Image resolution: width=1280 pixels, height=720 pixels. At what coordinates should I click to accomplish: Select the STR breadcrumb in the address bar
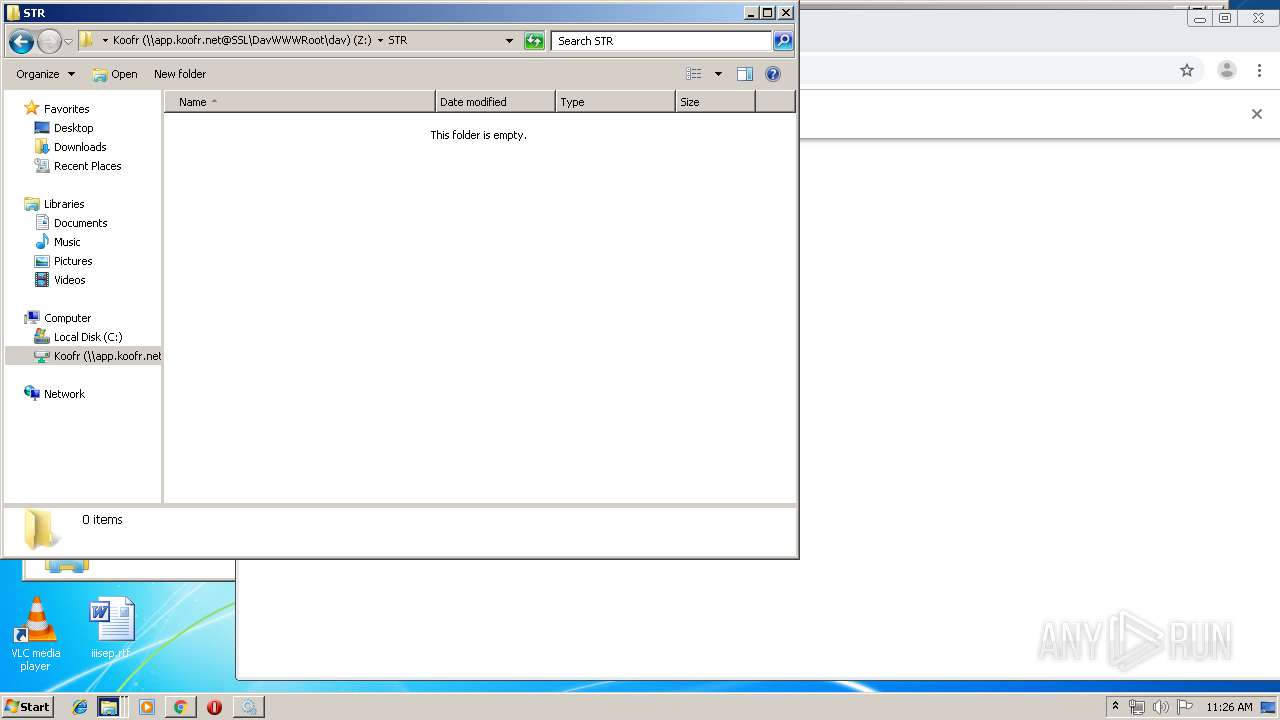(398, 41)
